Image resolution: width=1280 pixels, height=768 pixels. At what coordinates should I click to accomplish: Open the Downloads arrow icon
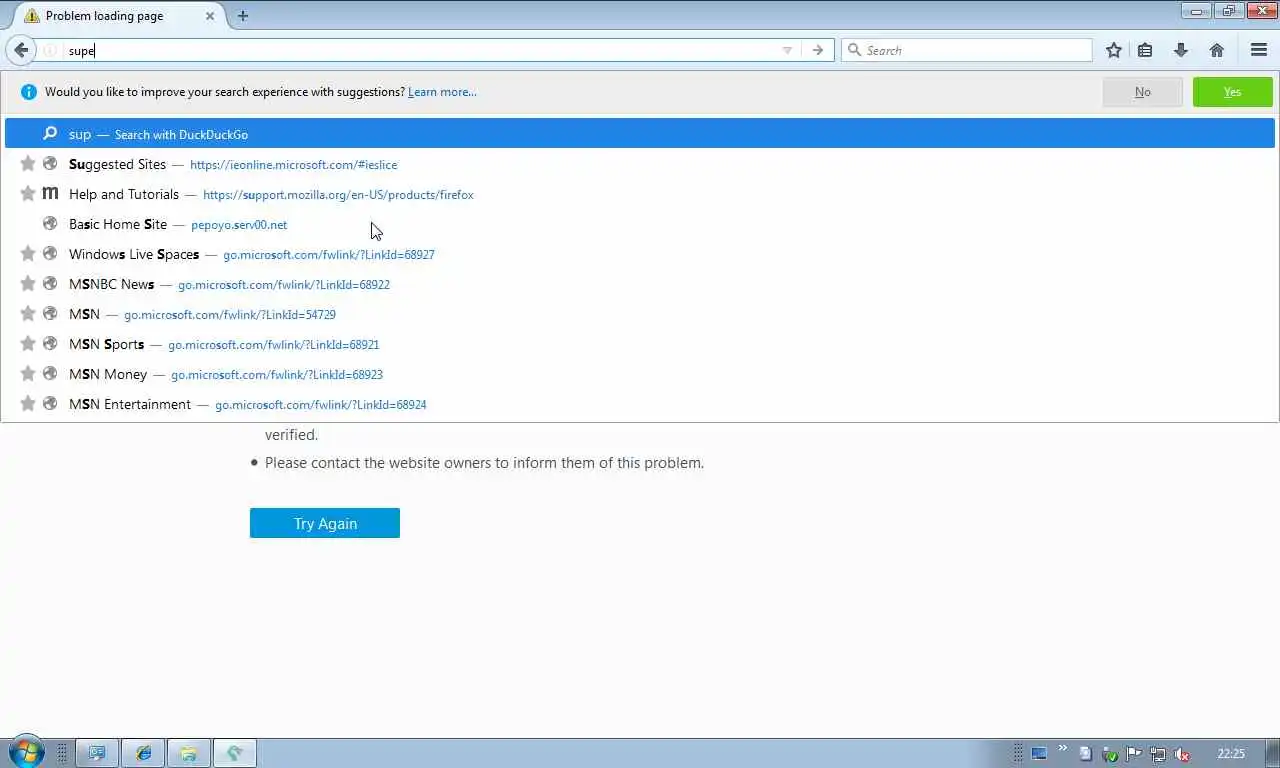coord(1181,50)
